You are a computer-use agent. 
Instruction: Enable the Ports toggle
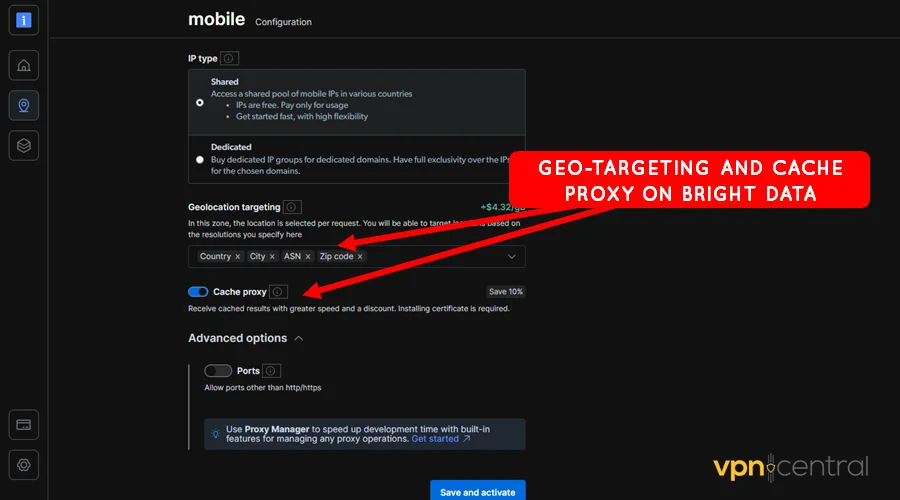218,371
